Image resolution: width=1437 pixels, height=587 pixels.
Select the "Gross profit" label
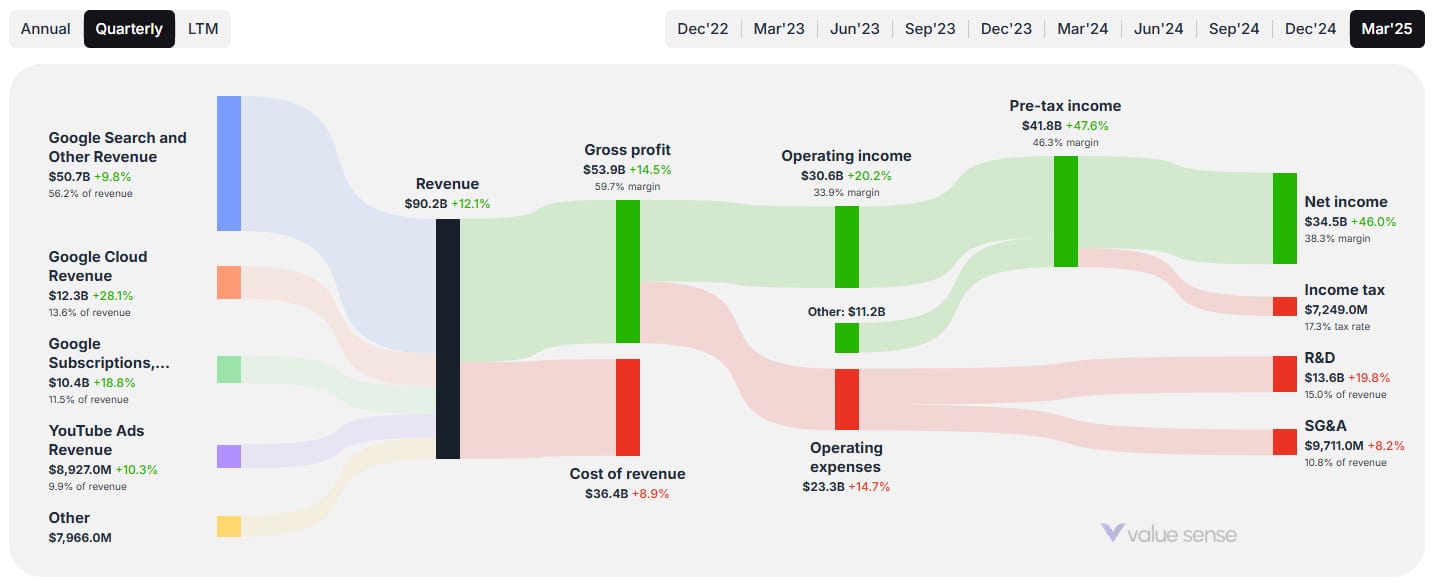pos(628,150)
